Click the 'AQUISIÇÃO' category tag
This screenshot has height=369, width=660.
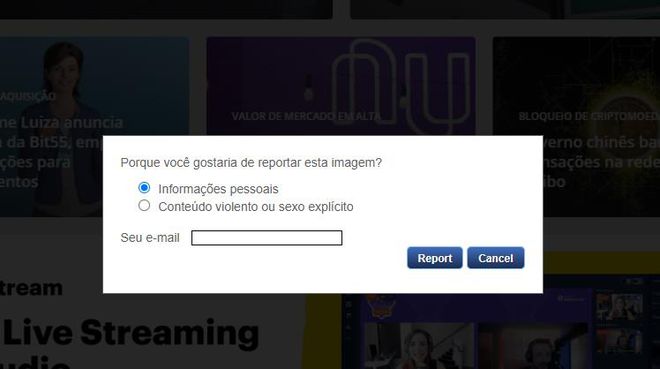click(28, 96)
